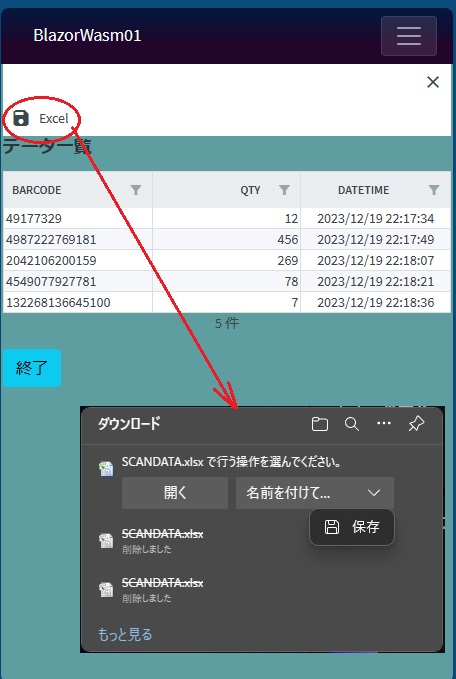Viewport: 456px width, 679px height.
Task: Filter the BARCODE column
Action: (136, 190)
